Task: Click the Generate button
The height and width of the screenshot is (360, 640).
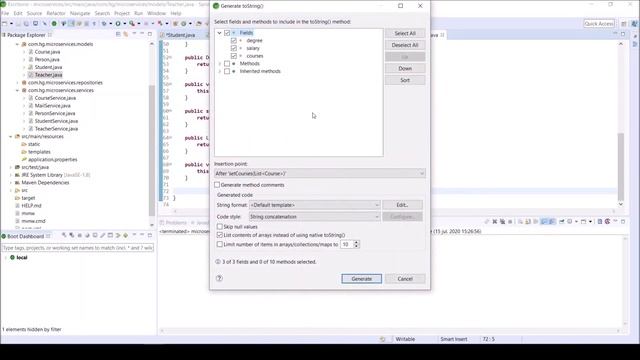Action: pyautogui.click(x=362, y=279)
